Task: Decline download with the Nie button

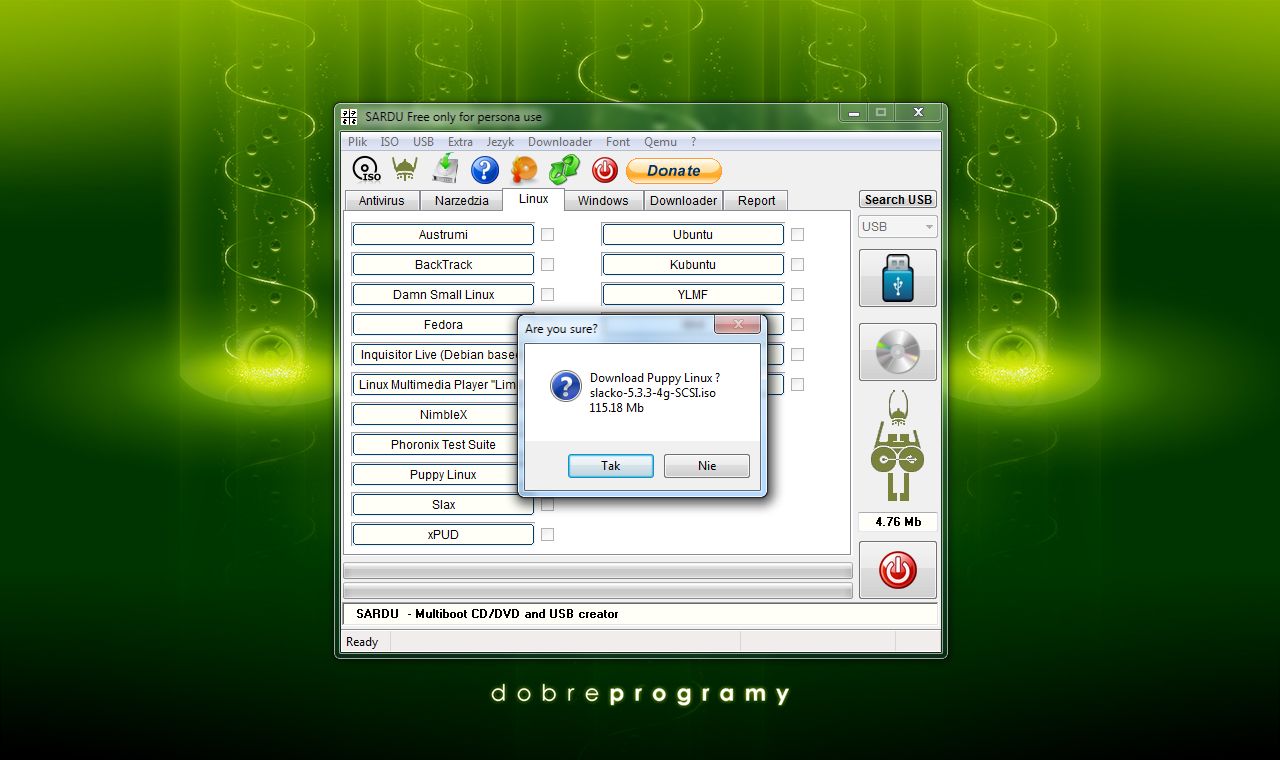Action: point(707,466)
